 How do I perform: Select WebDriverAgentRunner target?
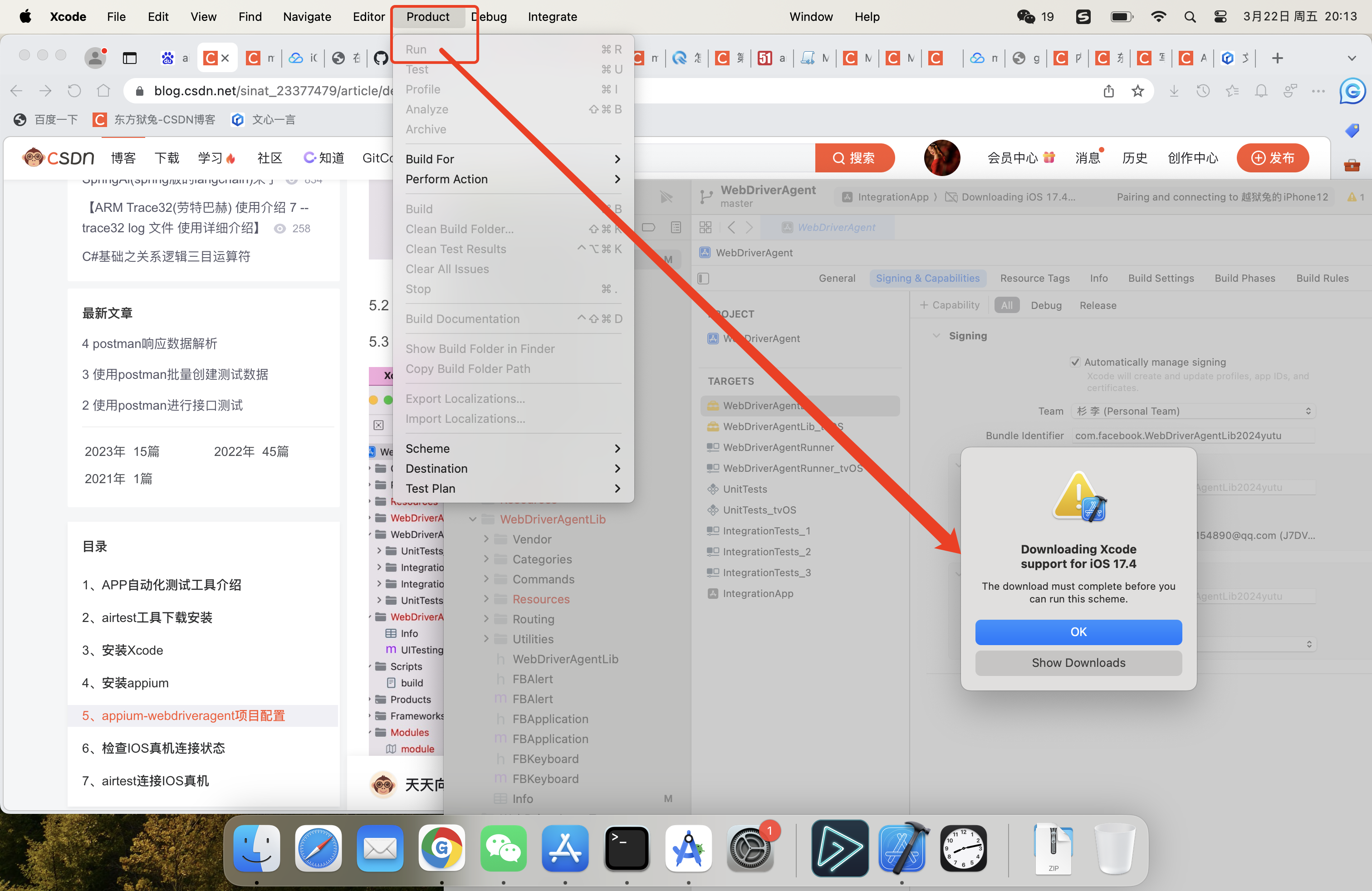(x=778, y=447)
